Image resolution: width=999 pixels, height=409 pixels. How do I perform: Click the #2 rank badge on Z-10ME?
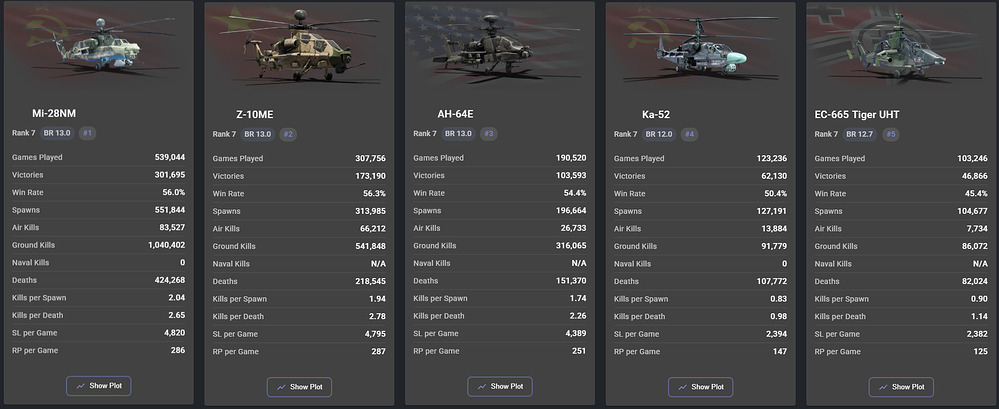[x=288, y=134]
